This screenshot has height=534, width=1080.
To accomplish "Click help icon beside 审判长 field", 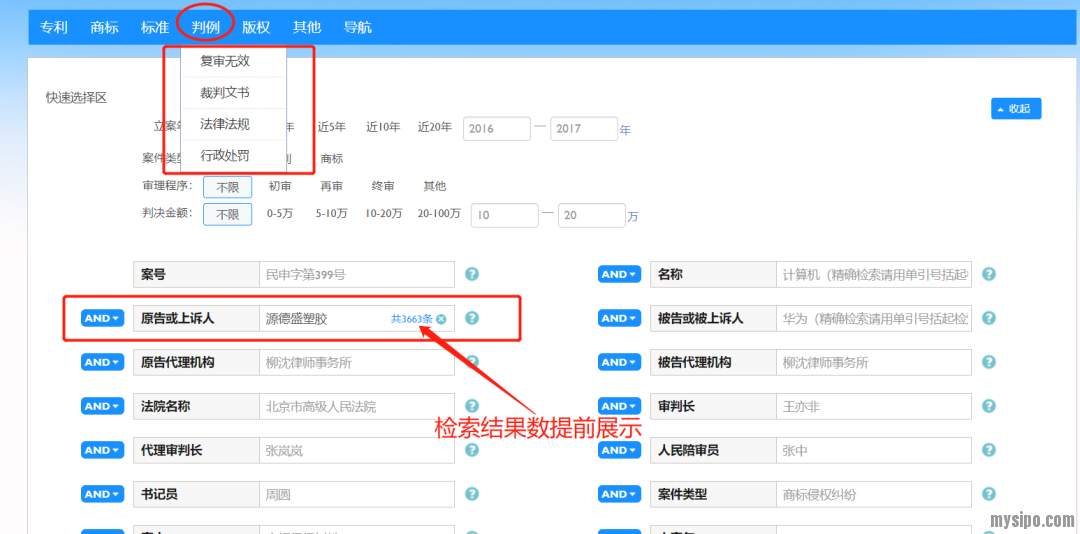I will click(988, 406).
